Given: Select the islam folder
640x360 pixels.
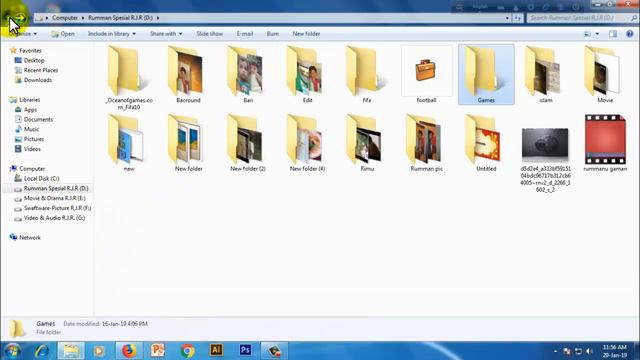Looking at the screenshot, I should point(546,74).
